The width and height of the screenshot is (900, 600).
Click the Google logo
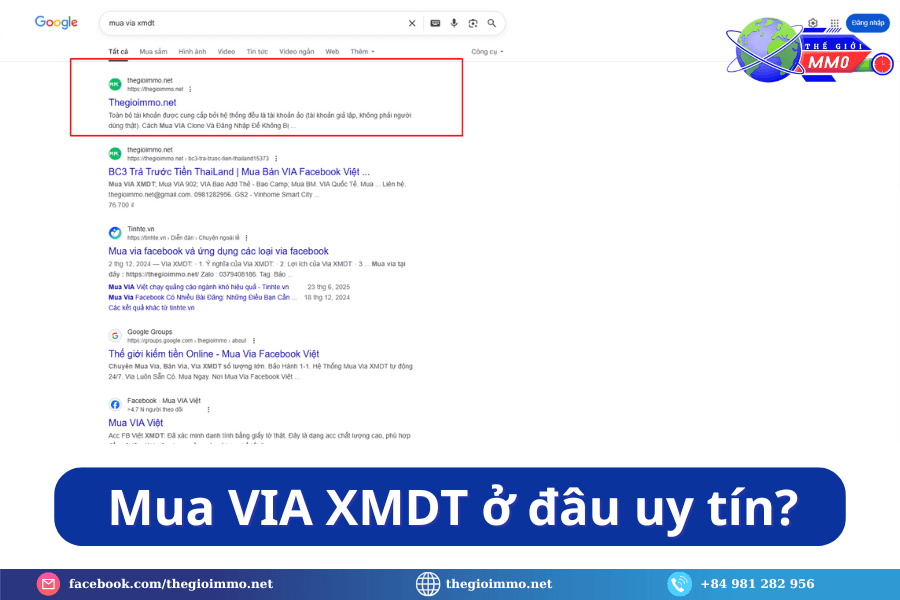(x=56, y=22)
